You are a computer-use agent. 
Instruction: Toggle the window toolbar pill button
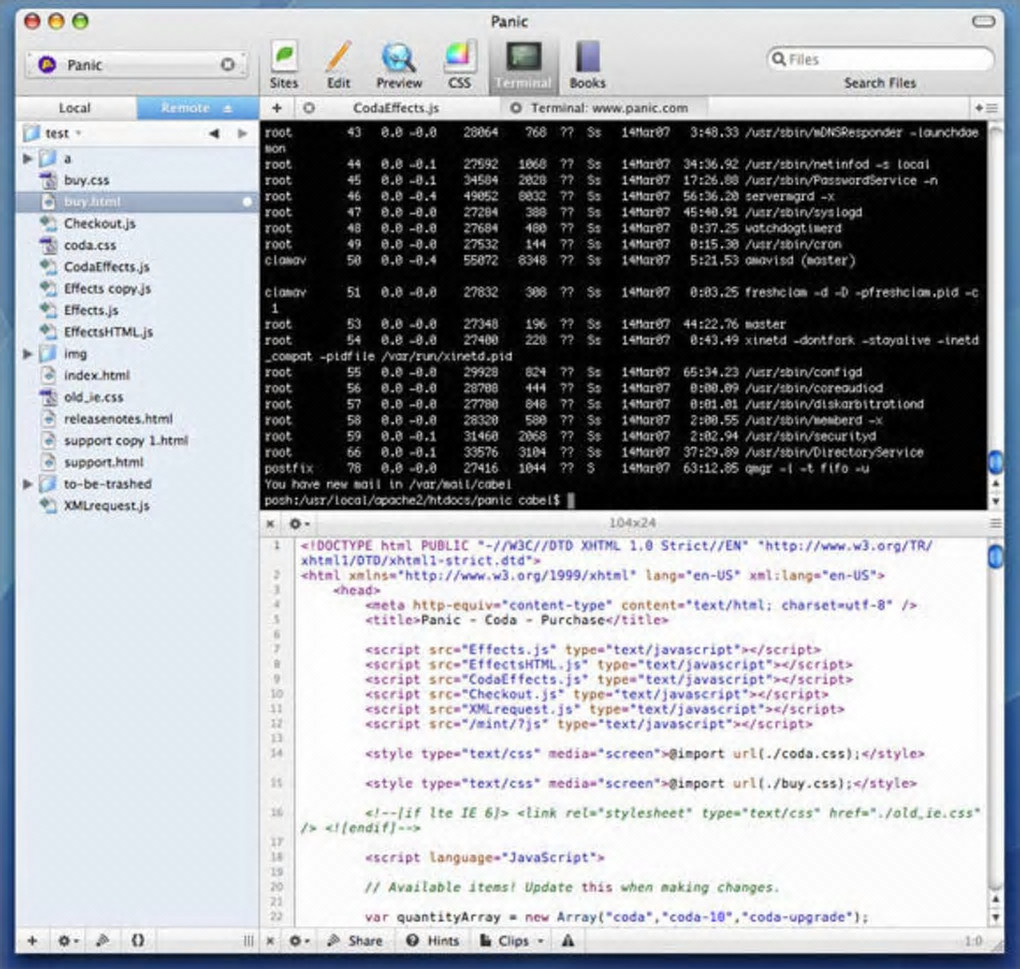[x=983, y=21]
